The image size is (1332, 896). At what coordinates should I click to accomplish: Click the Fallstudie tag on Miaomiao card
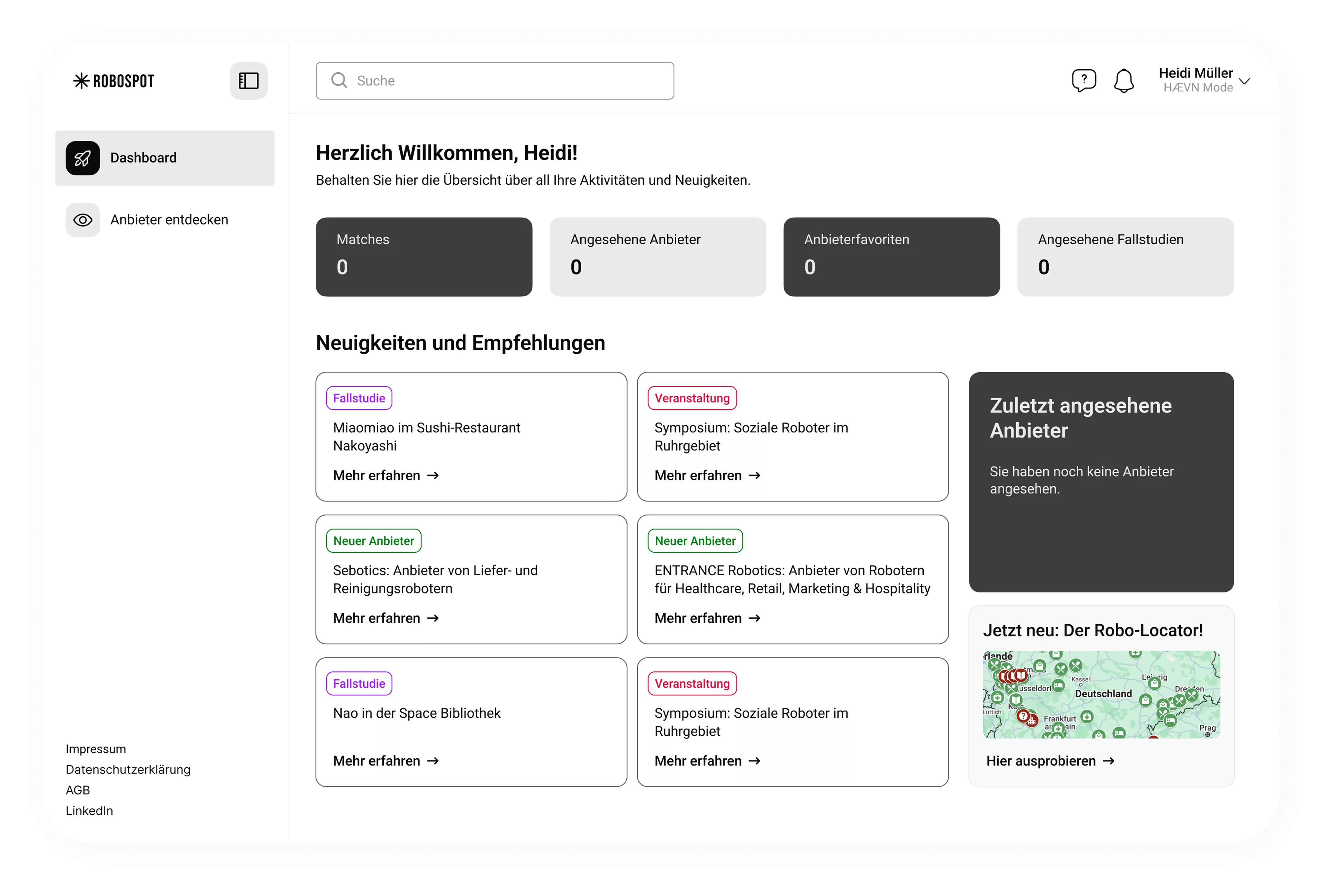tap(359, 398)
